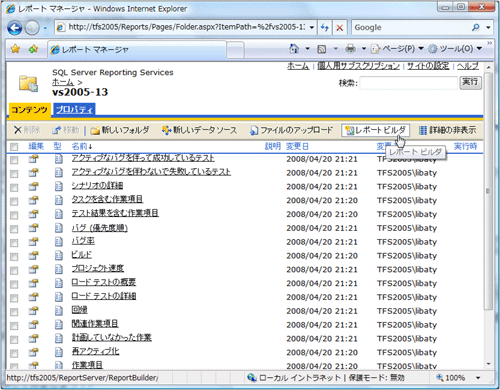Check the box for ロード テストの概要 row
This screenshot has height=390, width=500.
point(14,284)
